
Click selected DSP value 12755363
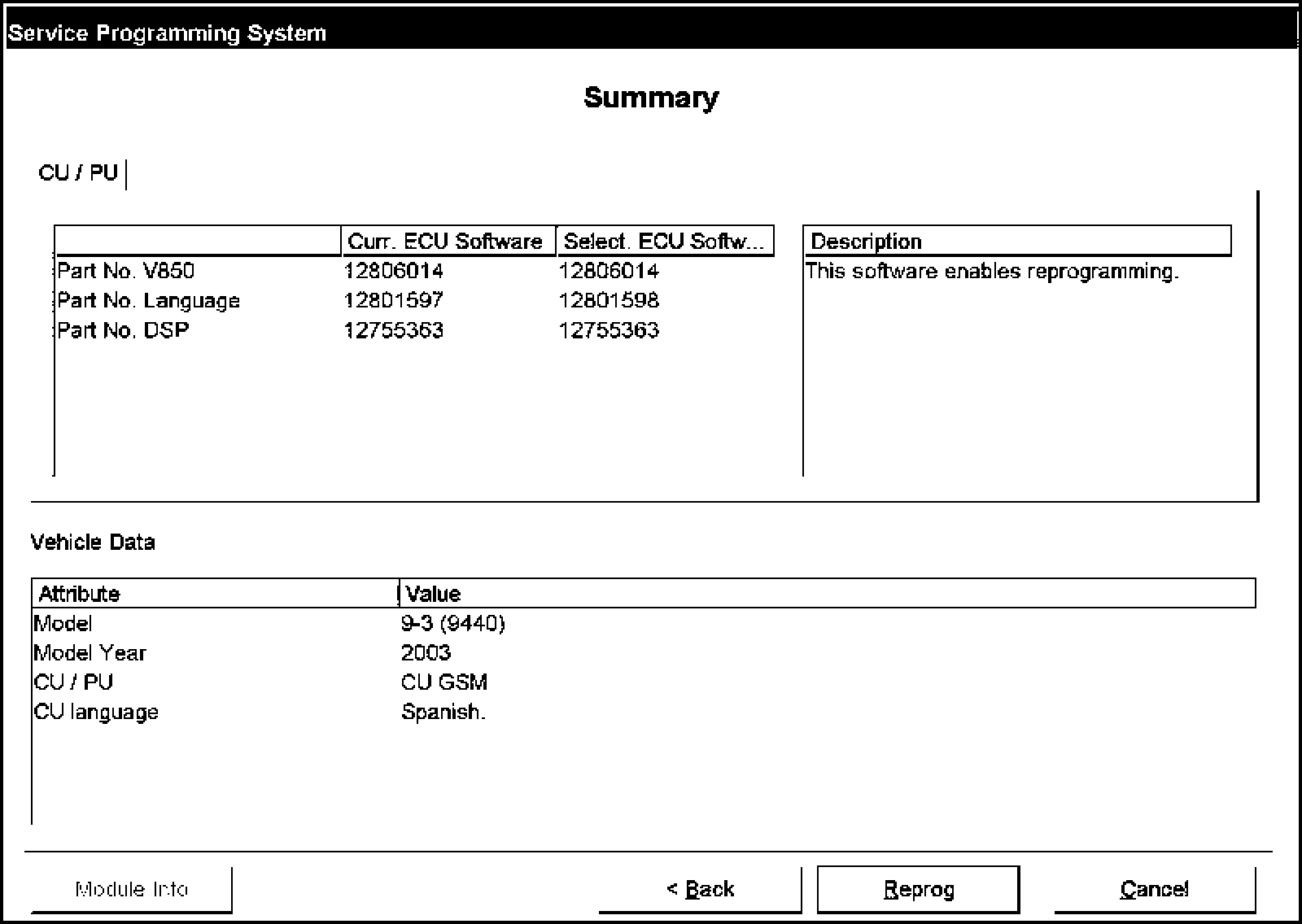tap(609, 330)
